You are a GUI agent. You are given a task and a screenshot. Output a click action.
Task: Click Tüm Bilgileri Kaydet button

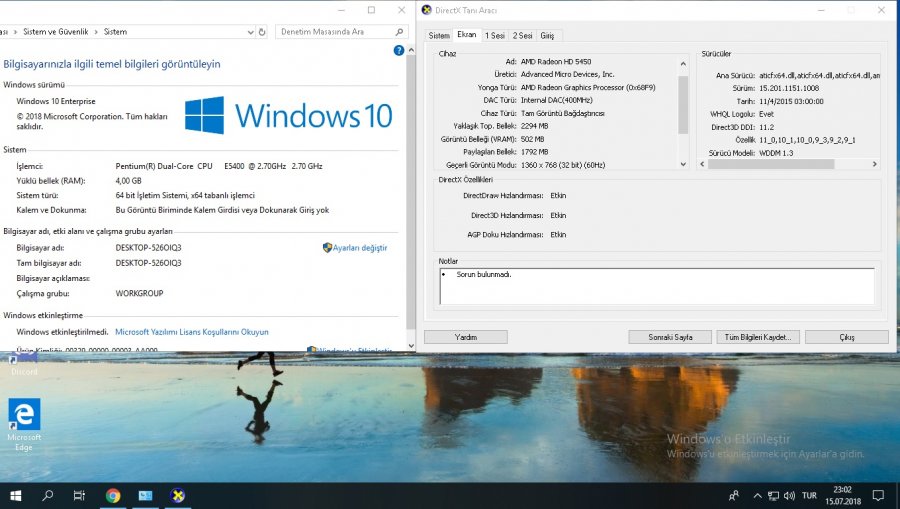click(x=758, y=337)
